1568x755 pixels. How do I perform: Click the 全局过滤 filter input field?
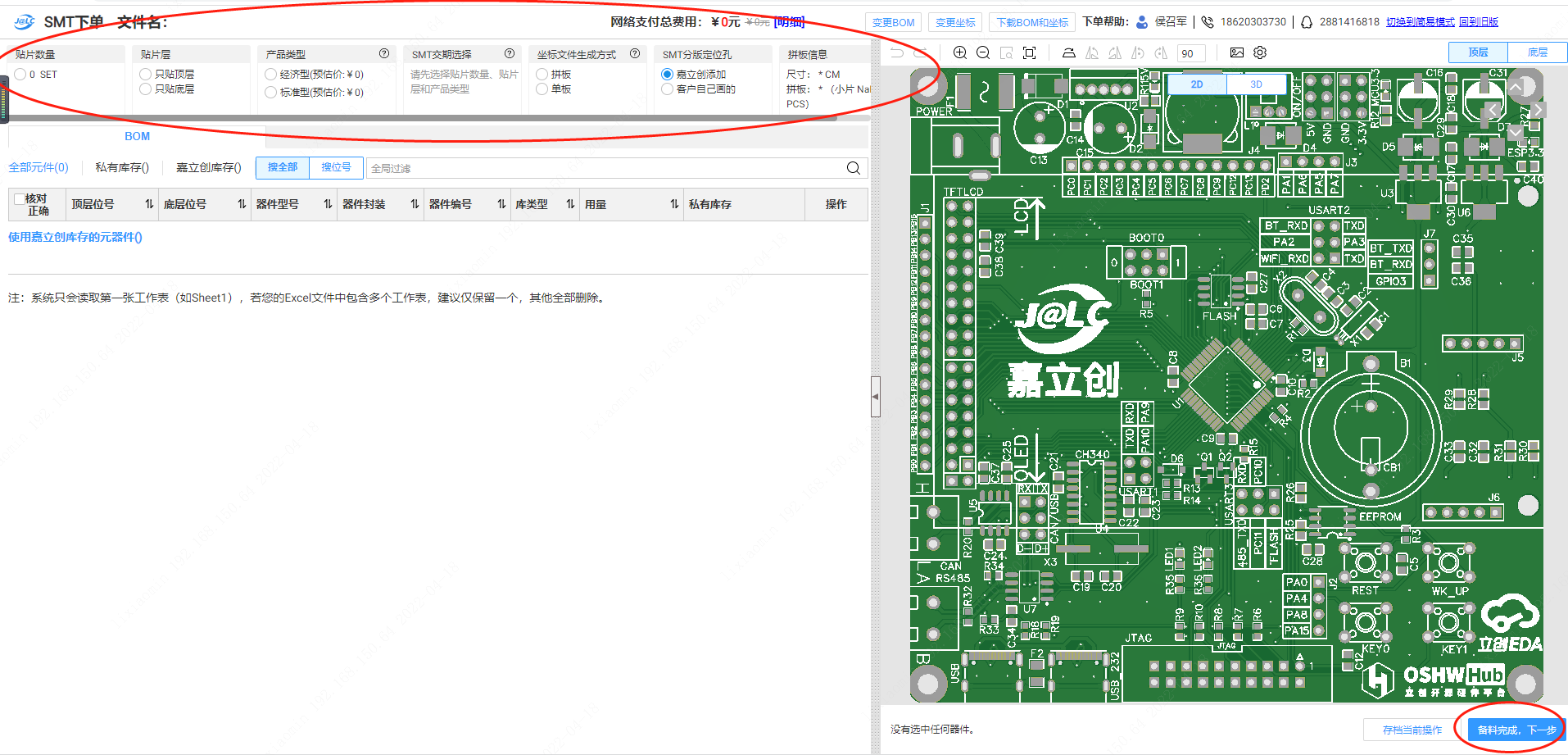tap(606, 168)
